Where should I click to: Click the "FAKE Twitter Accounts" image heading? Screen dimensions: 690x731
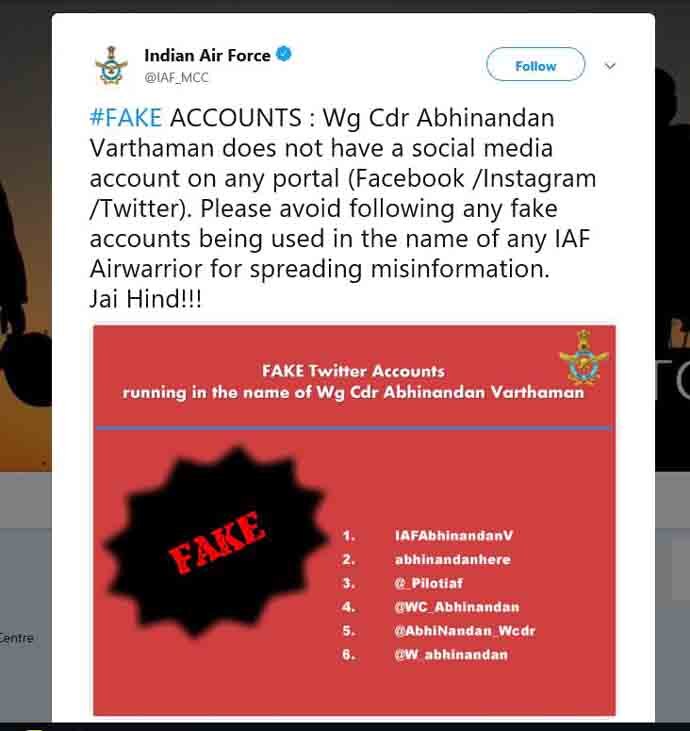click(353, 371)
